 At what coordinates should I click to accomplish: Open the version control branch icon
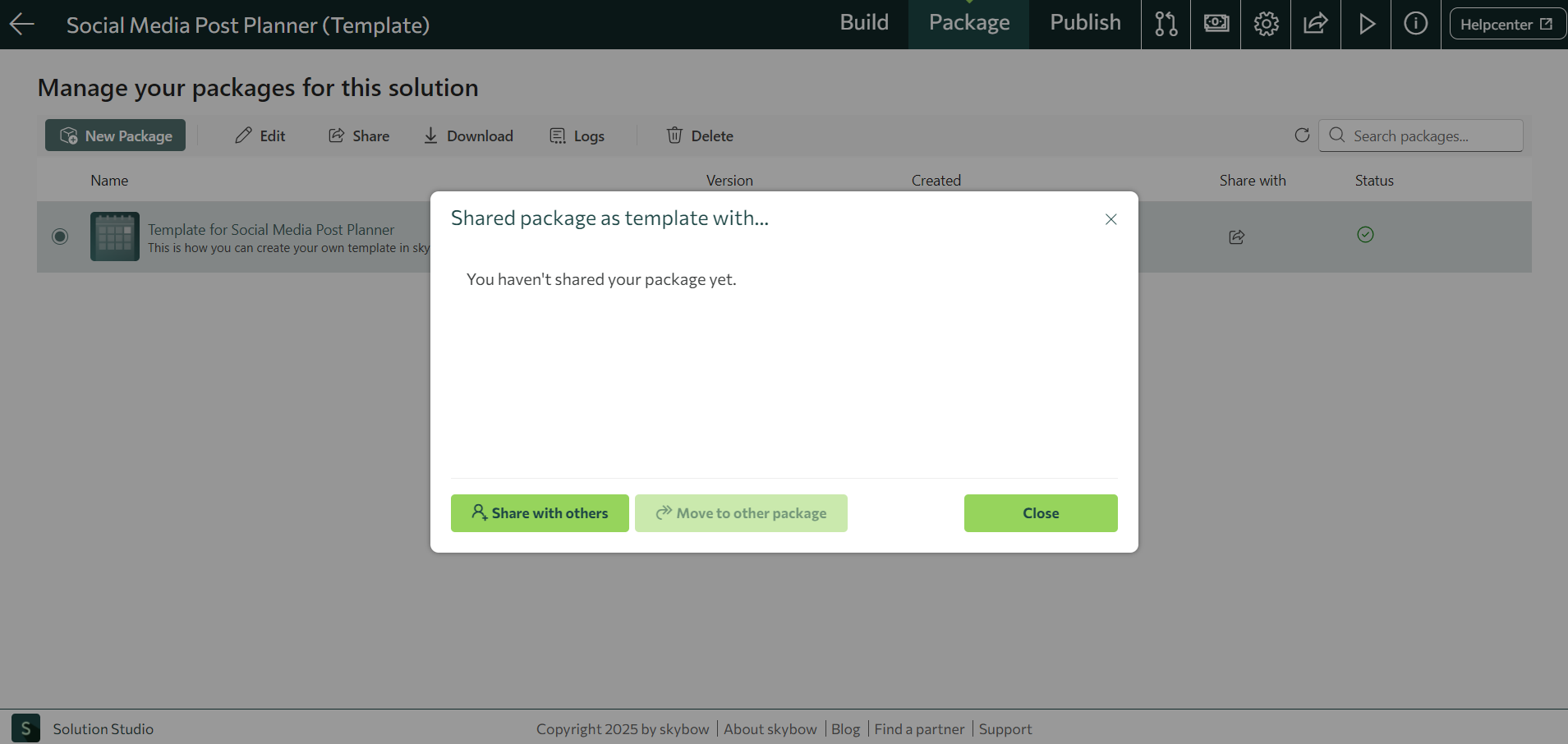[1166, 25]
